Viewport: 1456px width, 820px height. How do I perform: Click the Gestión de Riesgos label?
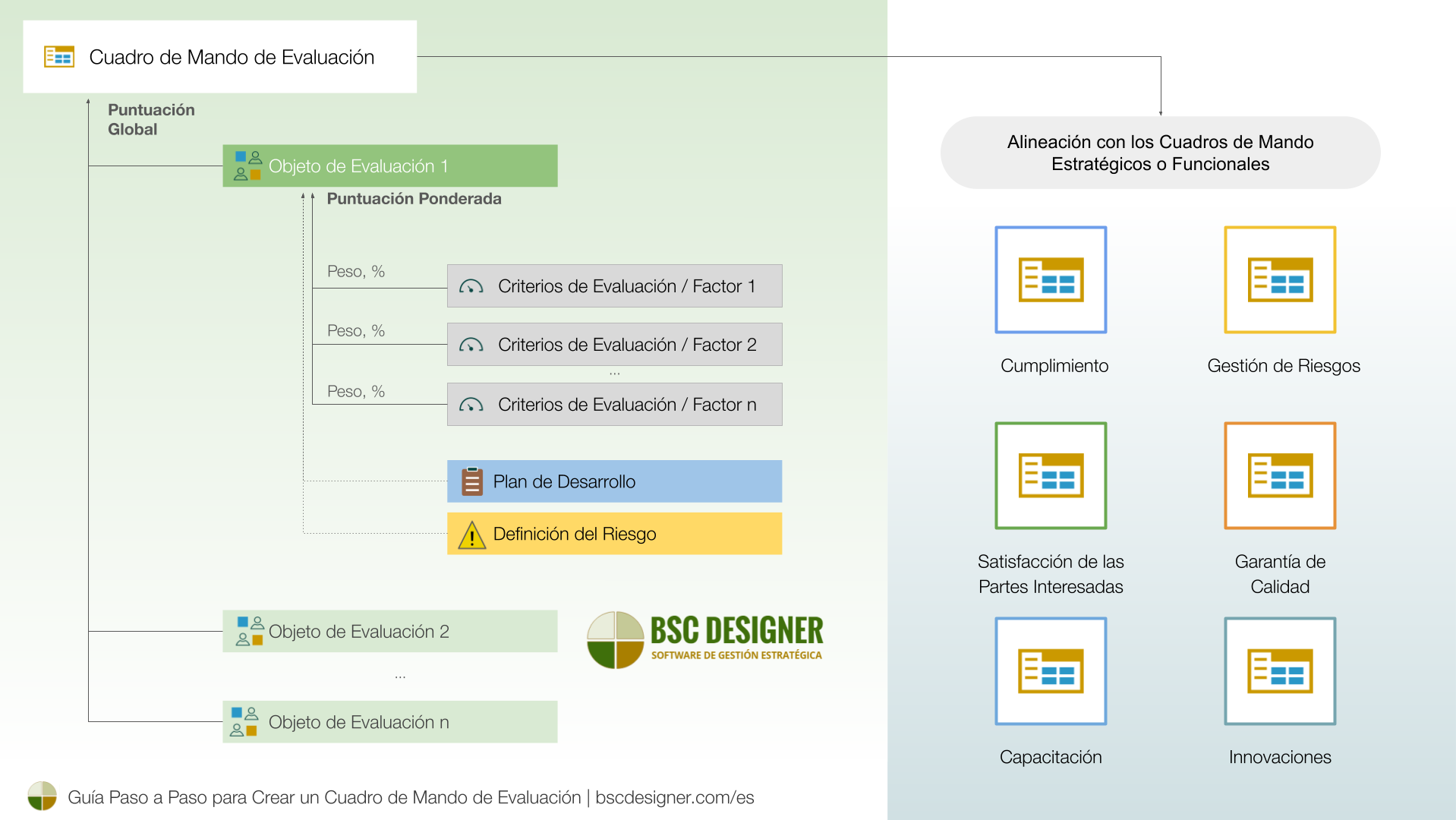click(1284, 366)
